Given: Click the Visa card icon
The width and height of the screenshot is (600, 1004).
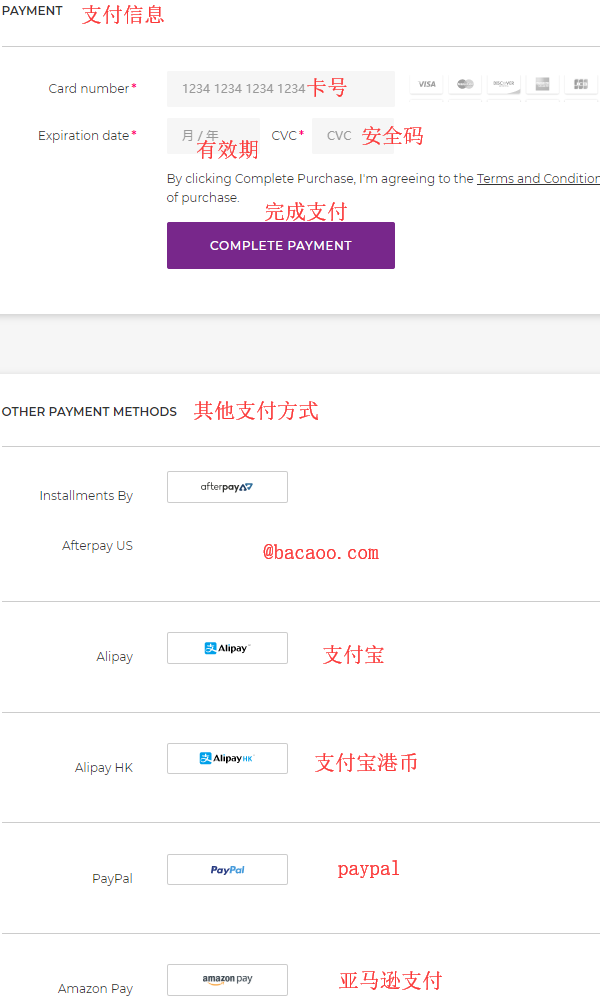Looking at the screenshot, I should pos(426,84).
